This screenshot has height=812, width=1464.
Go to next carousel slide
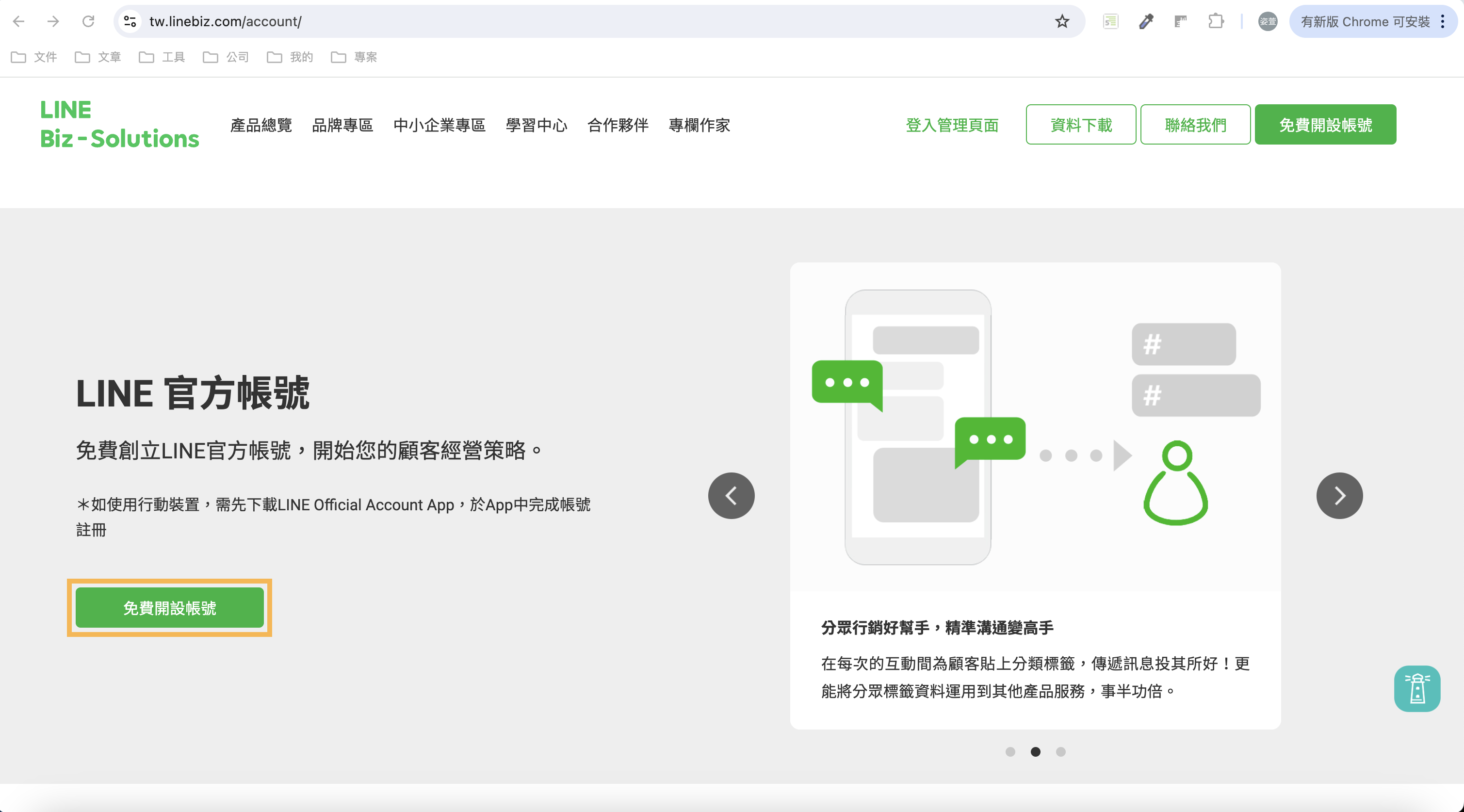click(1339, 496)
